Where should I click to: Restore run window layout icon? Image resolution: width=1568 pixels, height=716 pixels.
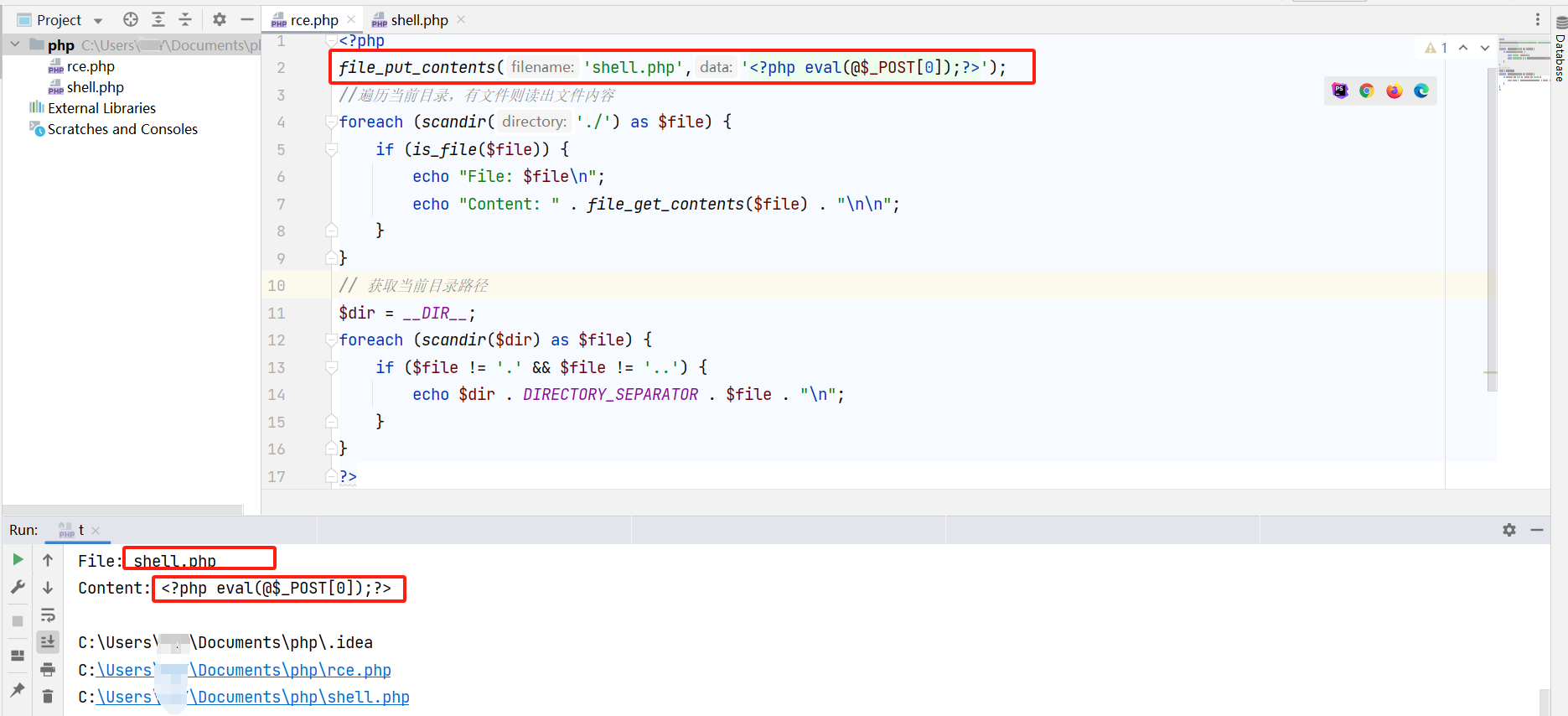click(18, 656)
